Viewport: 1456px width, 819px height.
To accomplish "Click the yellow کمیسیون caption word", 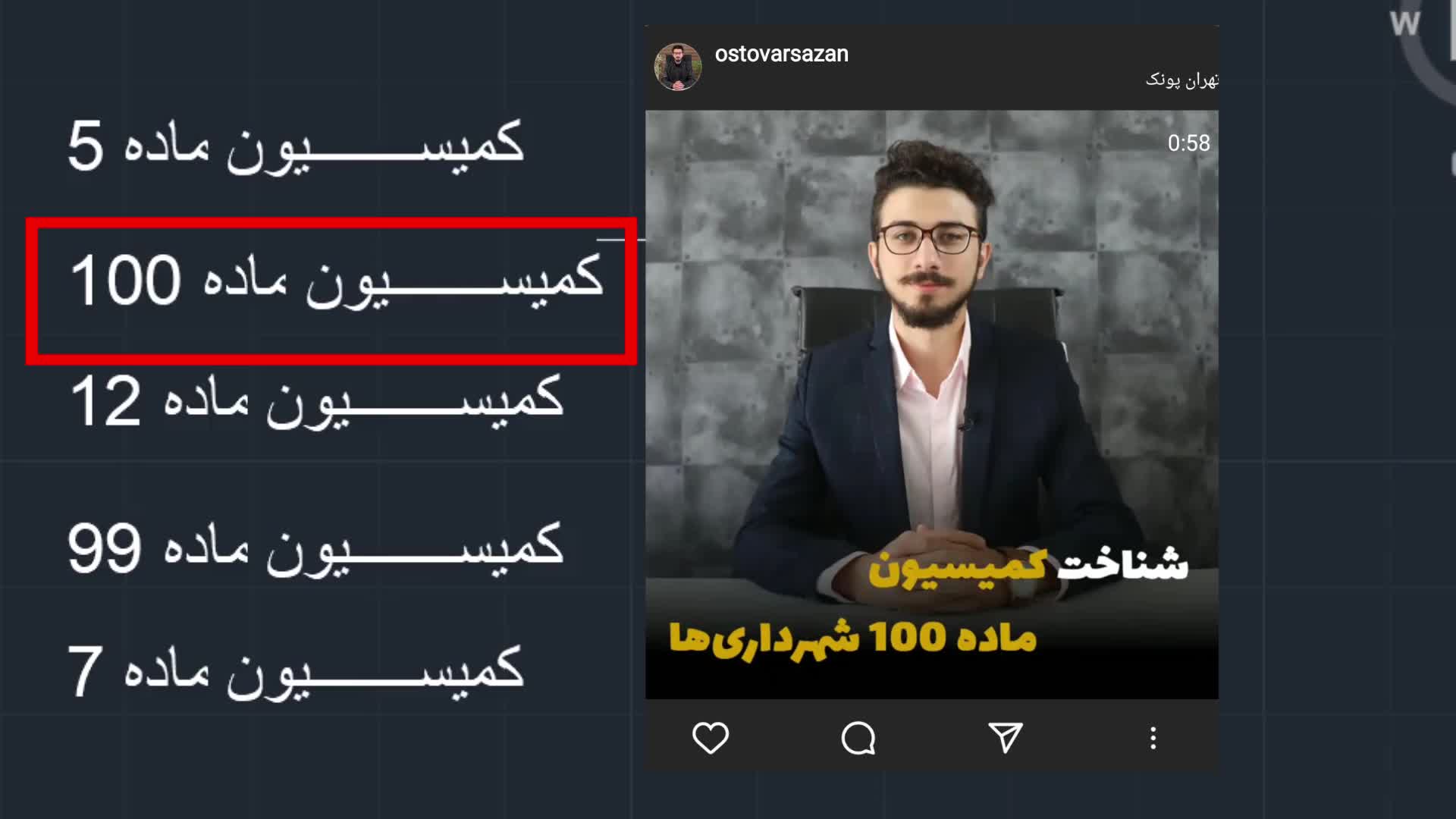I will point(958,568).
